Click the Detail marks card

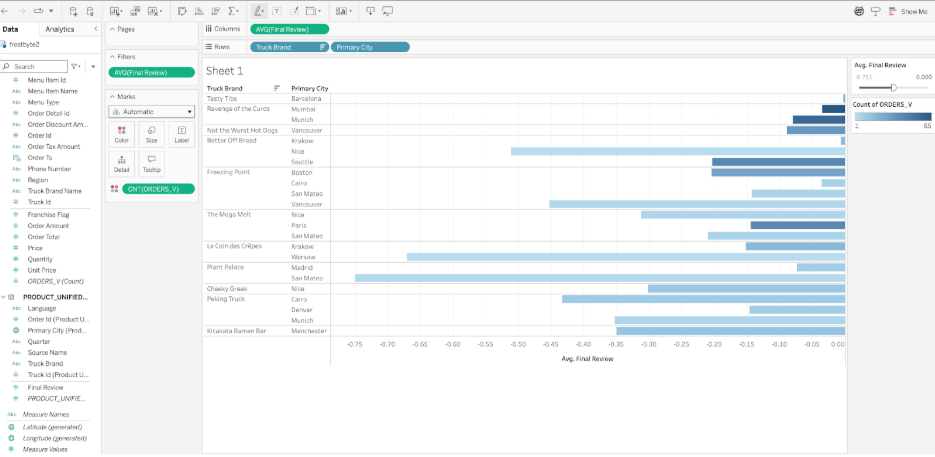(x=122, y=163)
